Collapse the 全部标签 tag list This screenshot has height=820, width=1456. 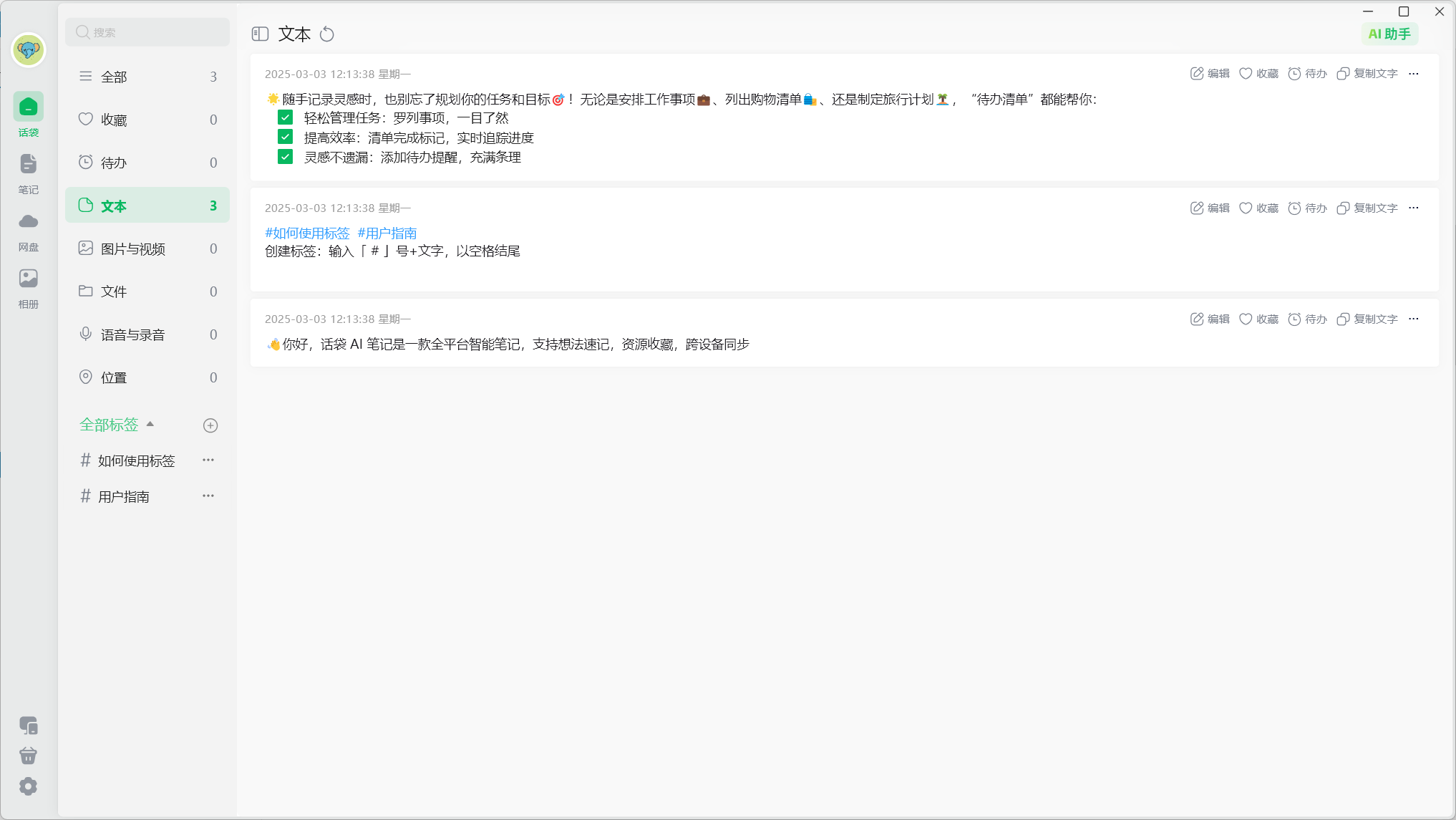[150, 424]
